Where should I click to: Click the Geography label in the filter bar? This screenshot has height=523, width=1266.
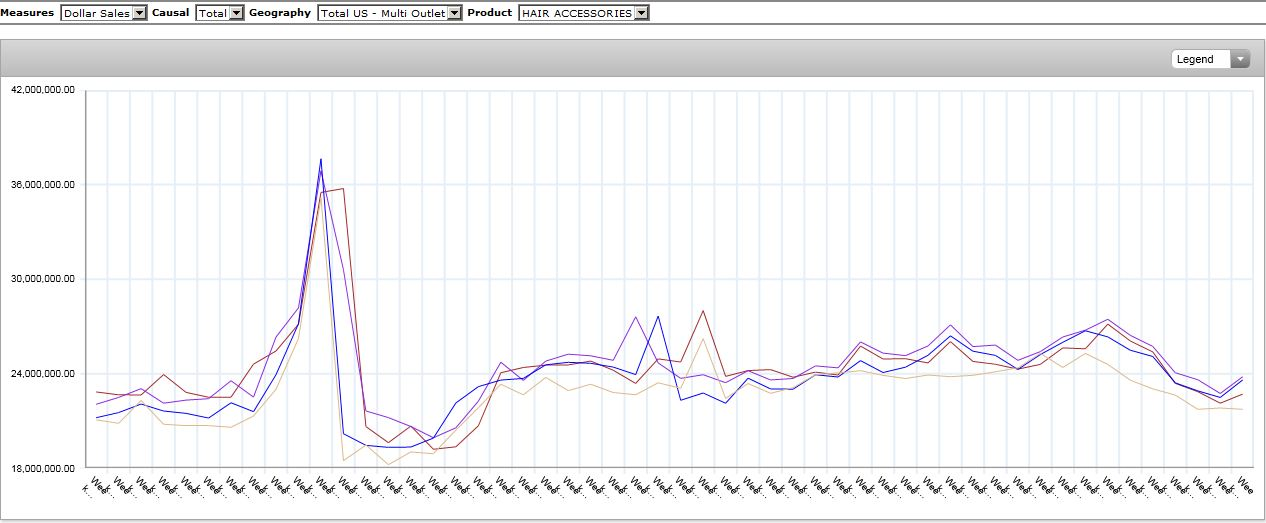pos(280,13)
